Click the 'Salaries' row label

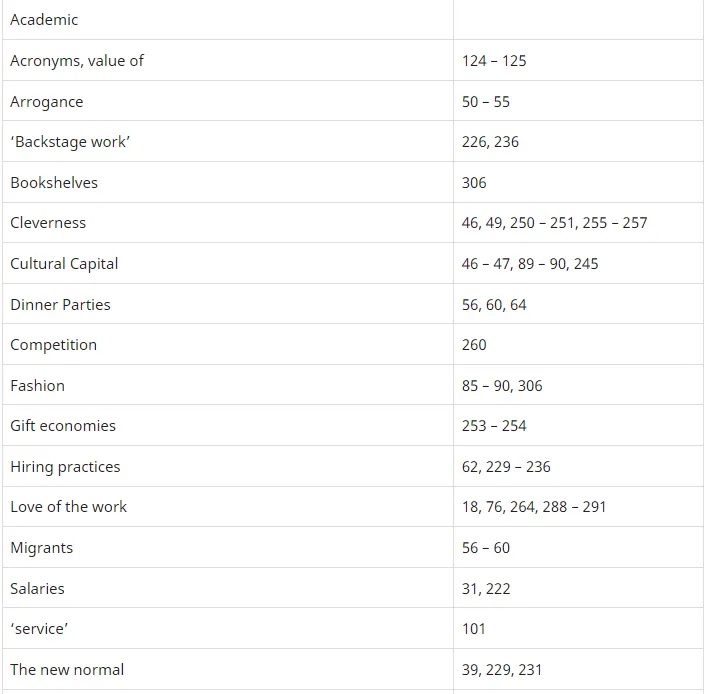coord(37,589)
